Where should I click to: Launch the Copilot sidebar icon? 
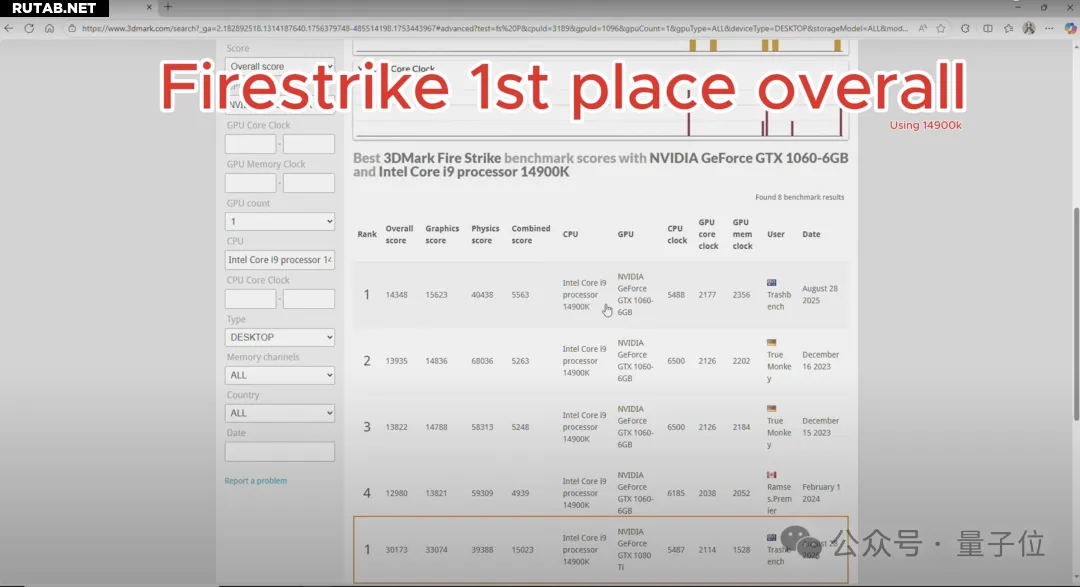[x=1070, y=28]
